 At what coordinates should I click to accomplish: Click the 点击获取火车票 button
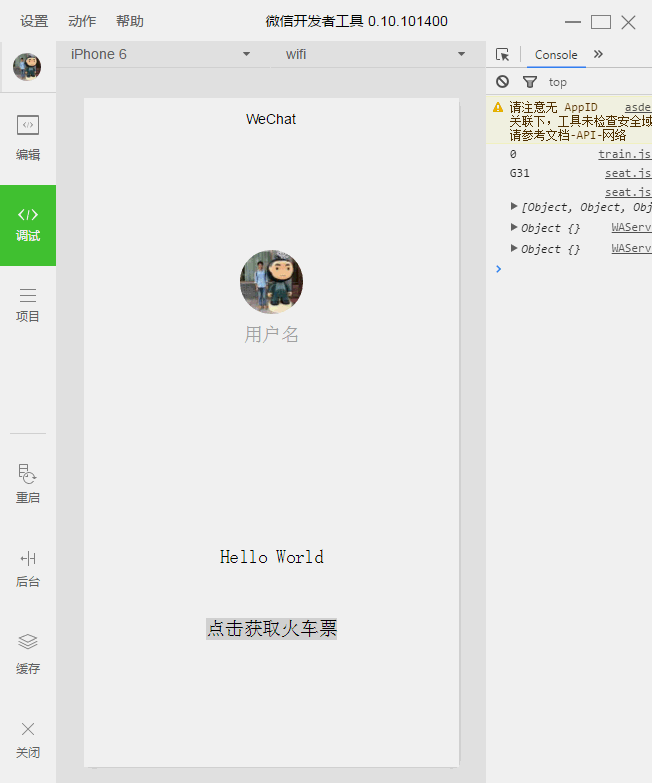pyautogui.click(x=272, y=628)
